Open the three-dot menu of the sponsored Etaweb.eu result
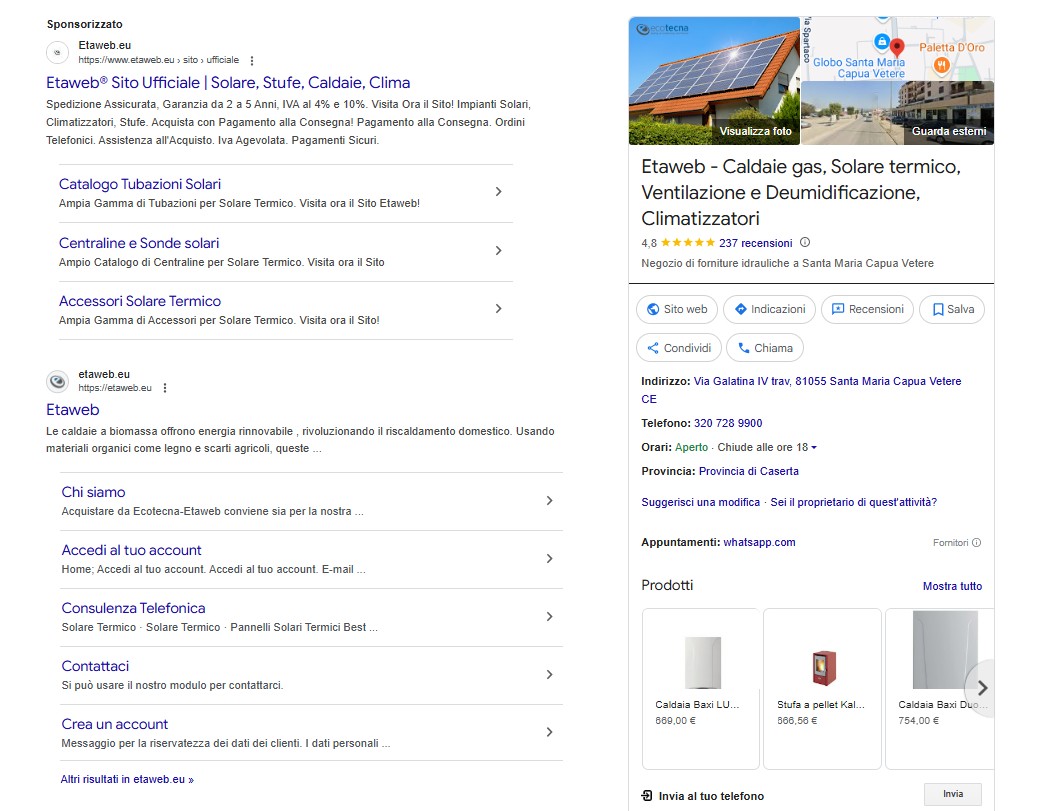1042x811 pixels. 252,60
